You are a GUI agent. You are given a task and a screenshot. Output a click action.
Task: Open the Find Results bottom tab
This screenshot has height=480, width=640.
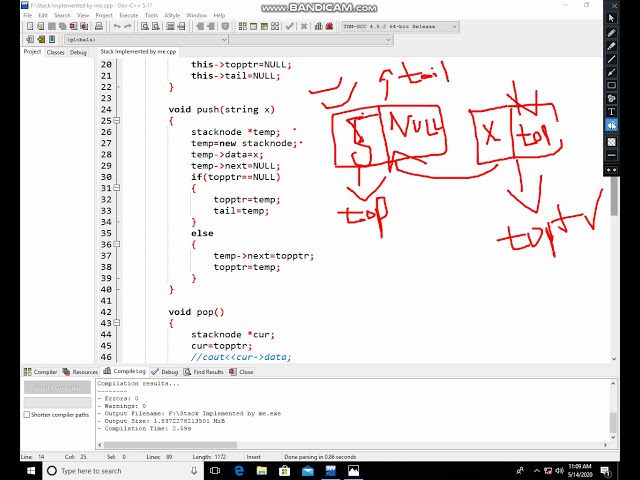204,372
